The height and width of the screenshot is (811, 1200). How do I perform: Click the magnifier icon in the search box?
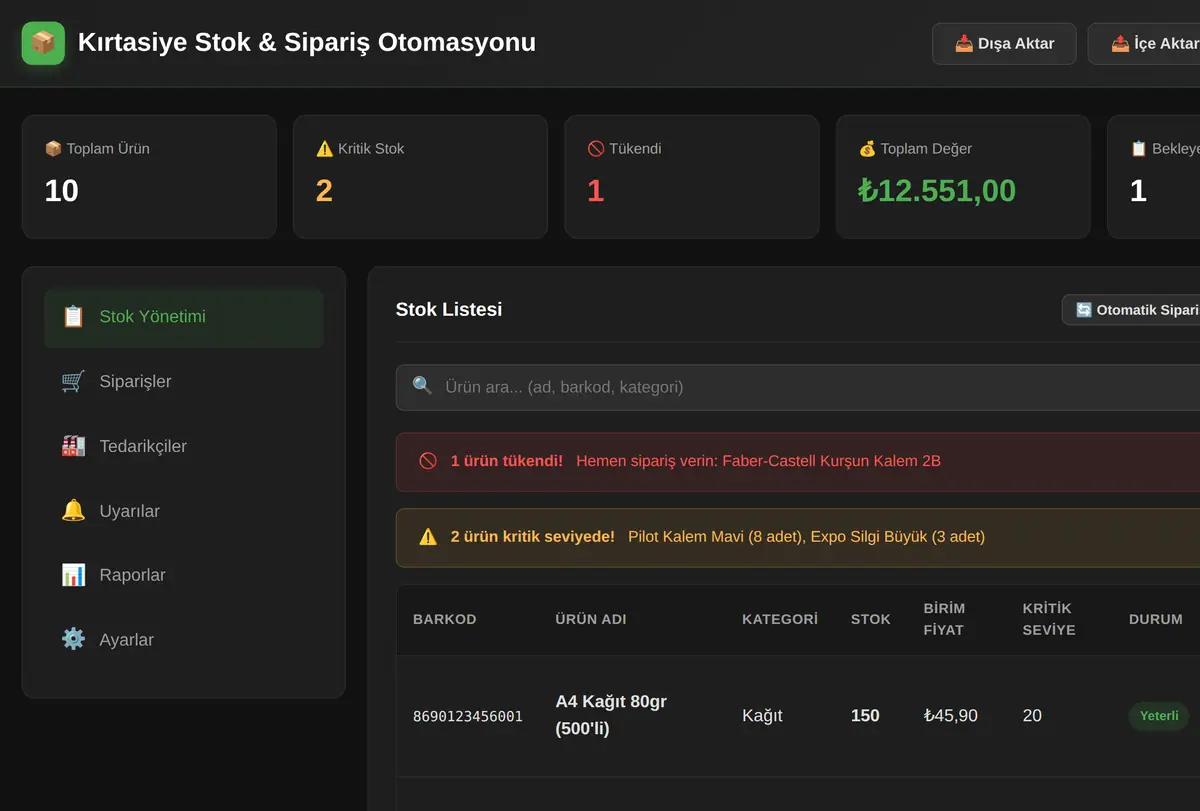423,386
